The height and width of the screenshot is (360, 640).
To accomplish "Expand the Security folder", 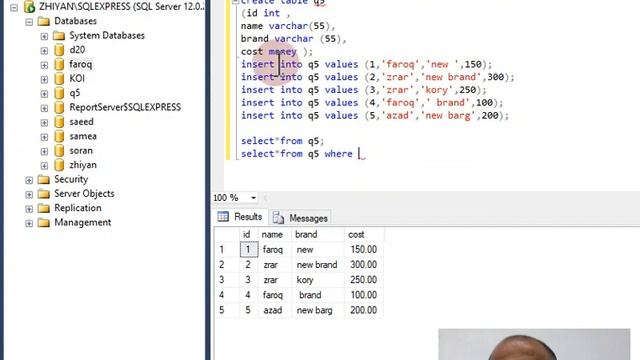I will (x=29, y=180).
